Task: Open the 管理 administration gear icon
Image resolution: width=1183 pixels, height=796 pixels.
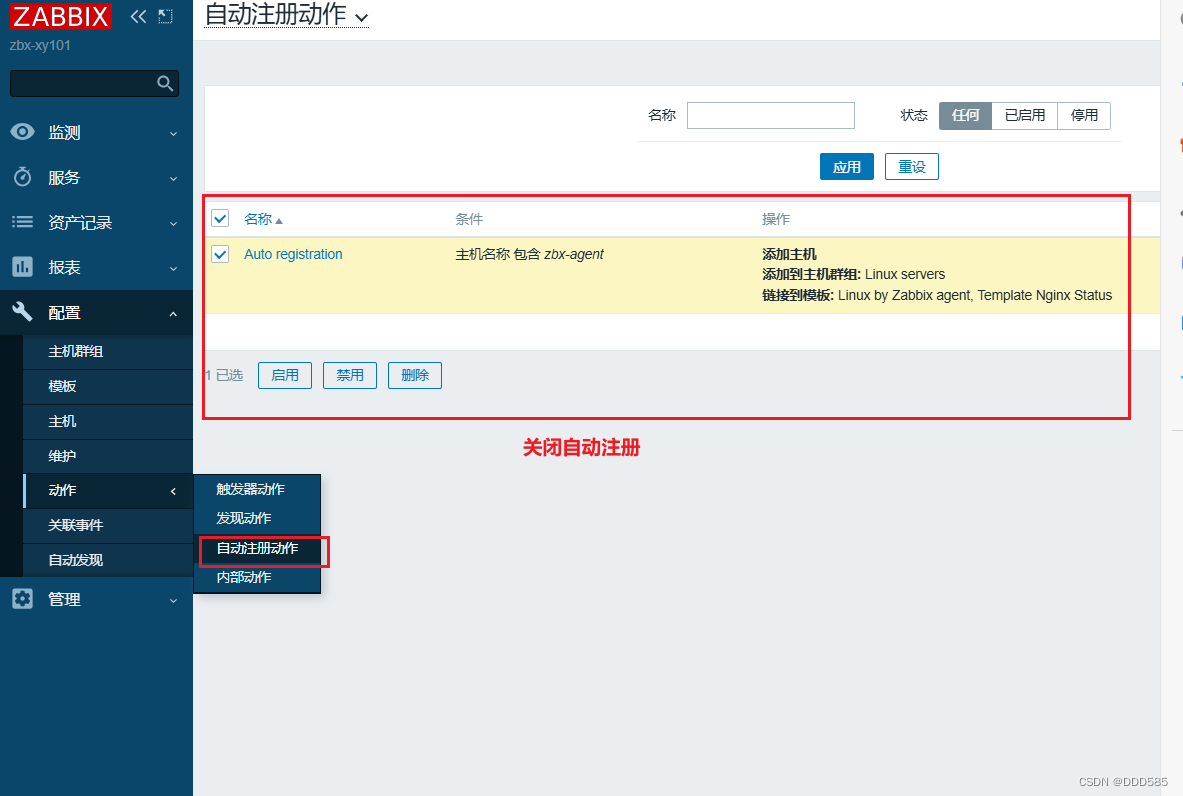Action: pyautogui.click(x=22, y=599)
